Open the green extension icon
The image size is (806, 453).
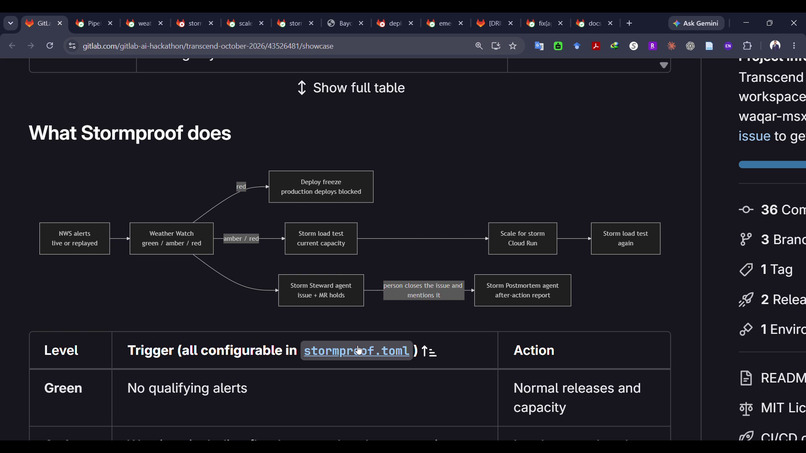pyautogui.click(x=558, y=46)
